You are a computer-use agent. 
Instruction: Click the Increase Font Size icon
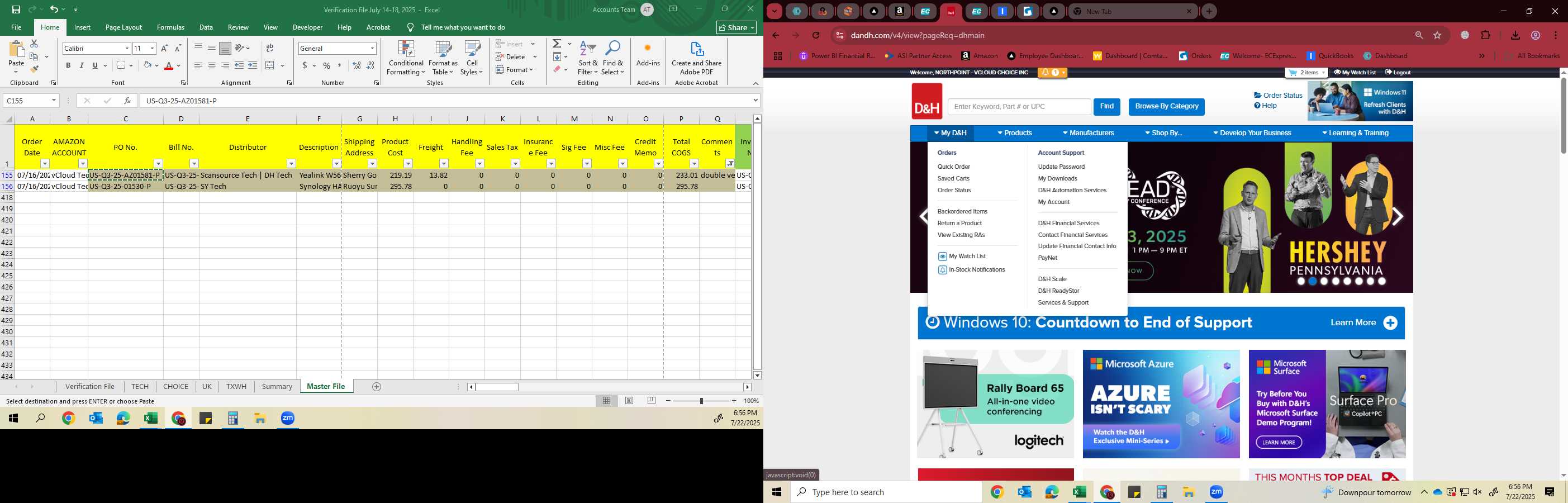click(164, 48)
